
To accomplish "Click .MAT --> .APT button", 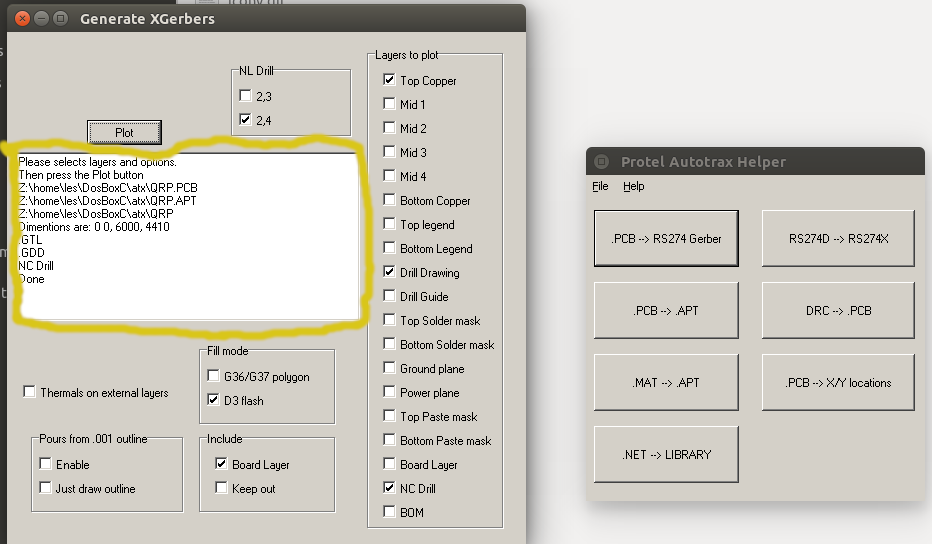I will pos(666,382).
